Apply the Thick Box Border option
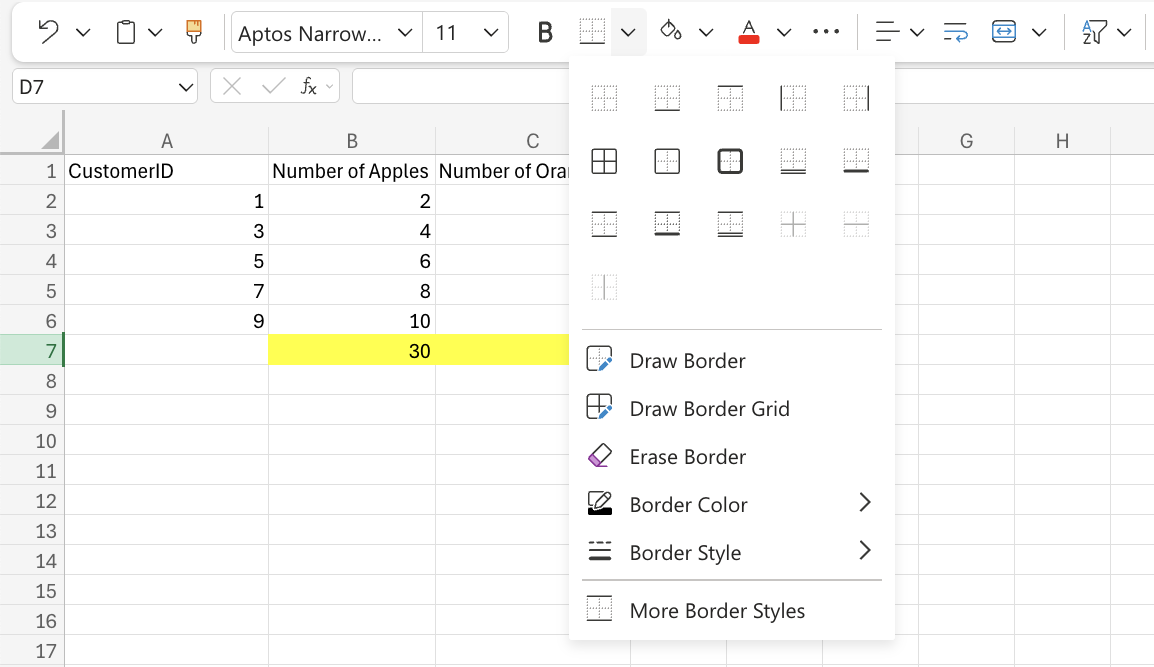 pos(730,159)
